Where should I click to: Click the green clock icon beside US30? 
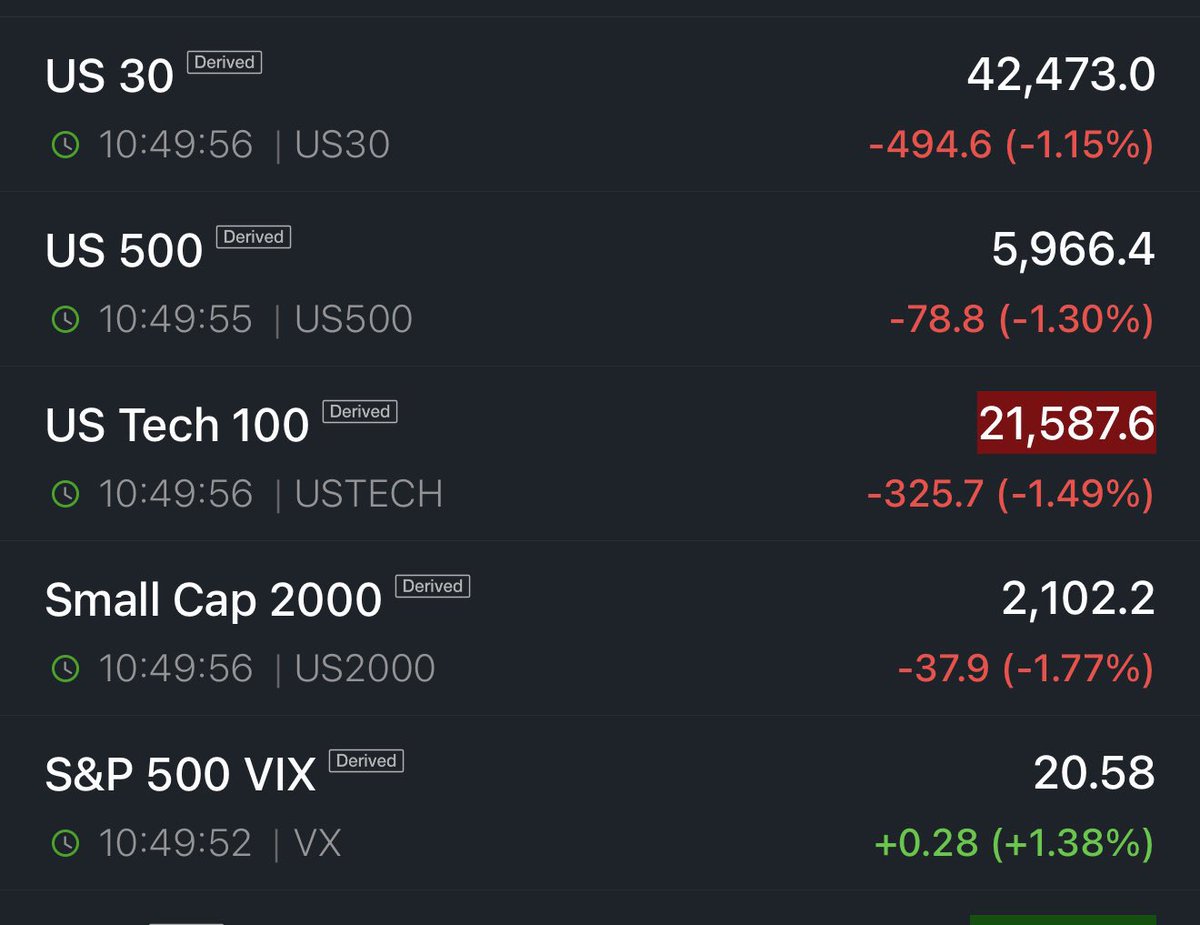(65, 145)
